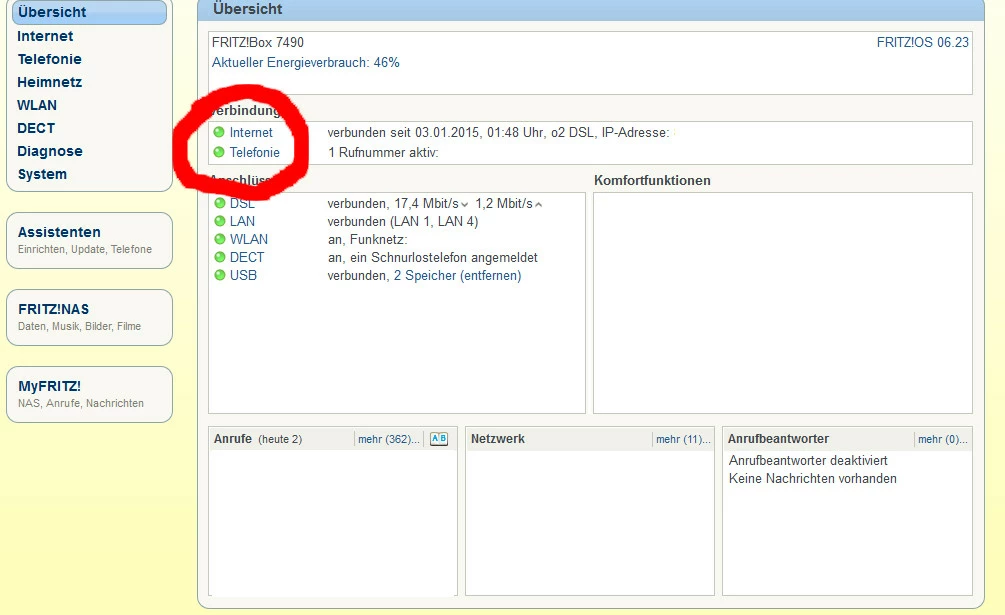
Task: Open the MyFRITZ! panel
Action: 89,394
